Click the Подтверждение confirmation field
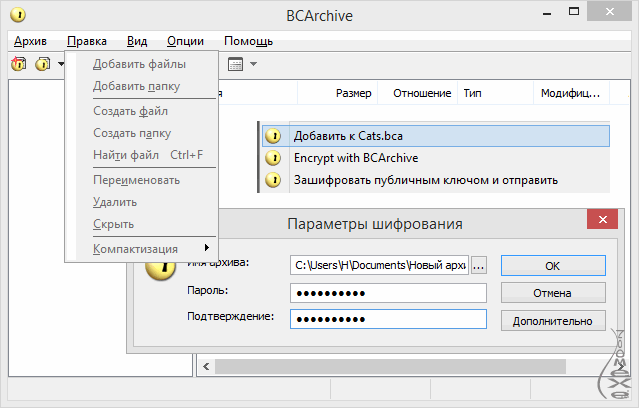Viewport: 639px width, 408px height. tap(388, 319)
